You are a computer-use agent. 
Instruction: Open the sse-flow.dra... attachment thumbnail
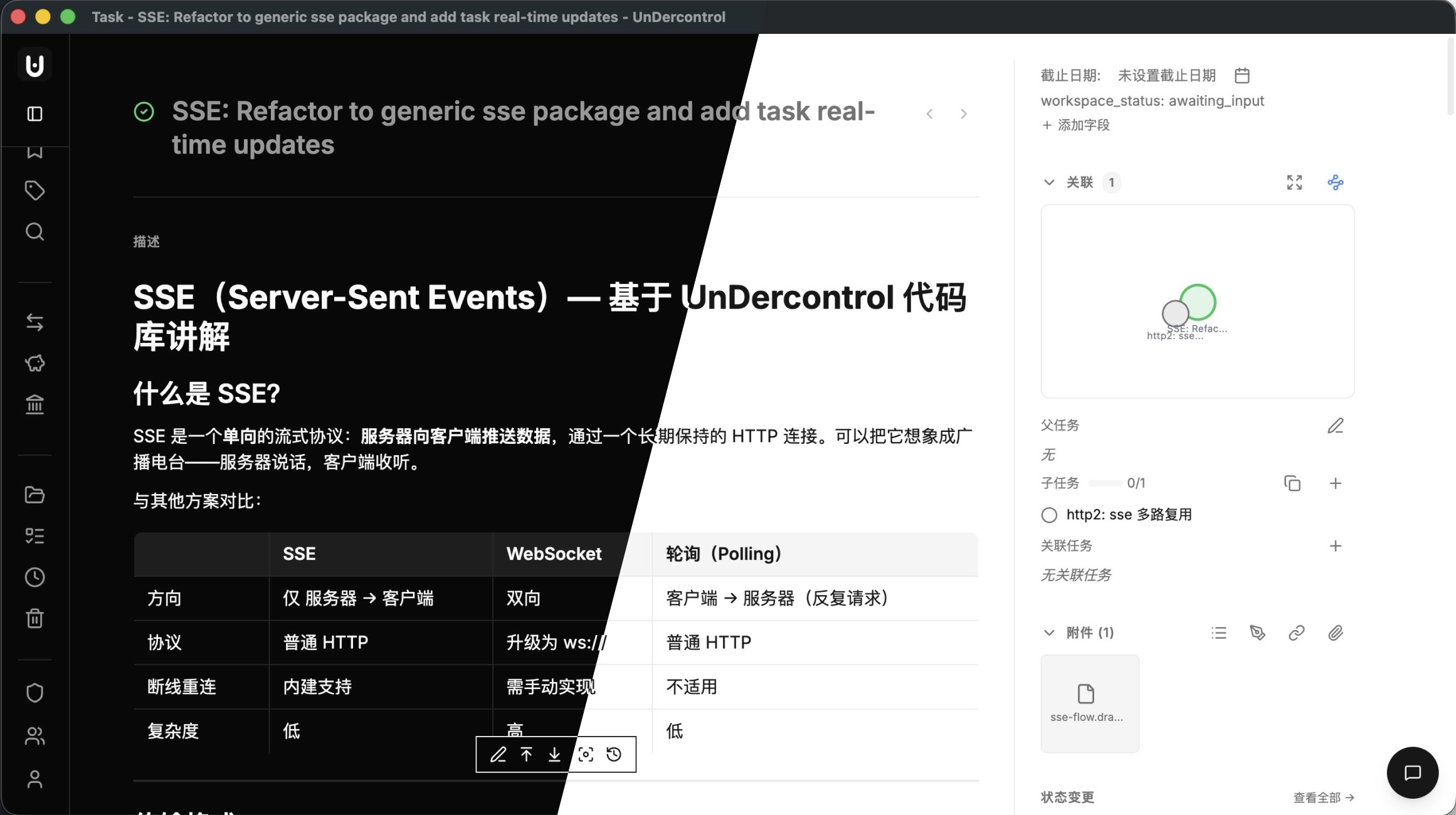coord(1090,704)
